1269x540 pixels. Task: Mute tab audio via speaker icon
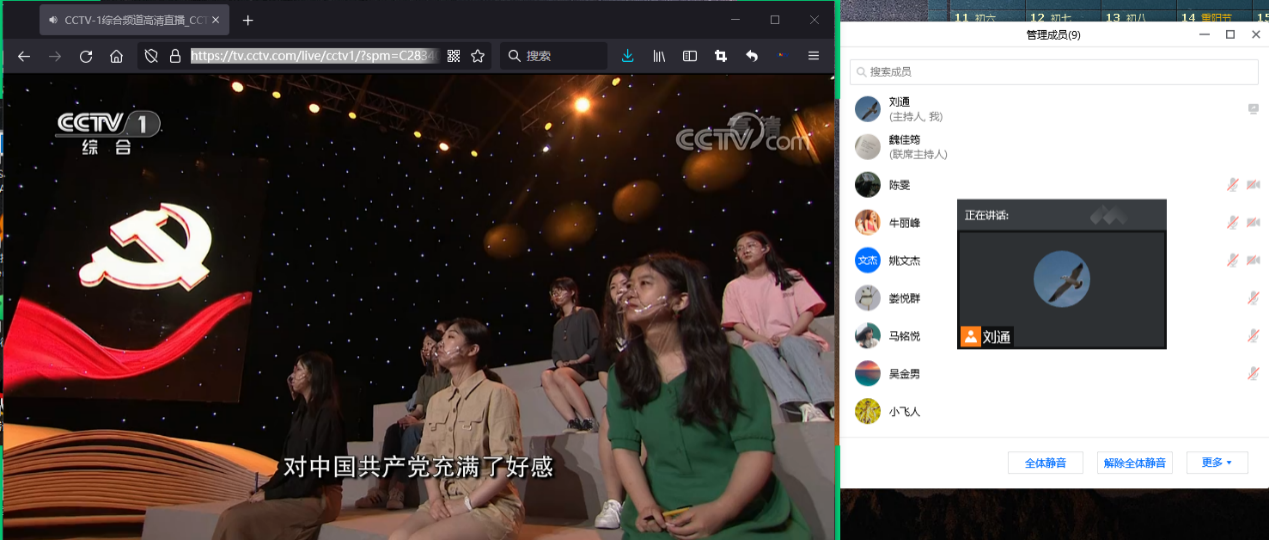click(x=52, y=20)
